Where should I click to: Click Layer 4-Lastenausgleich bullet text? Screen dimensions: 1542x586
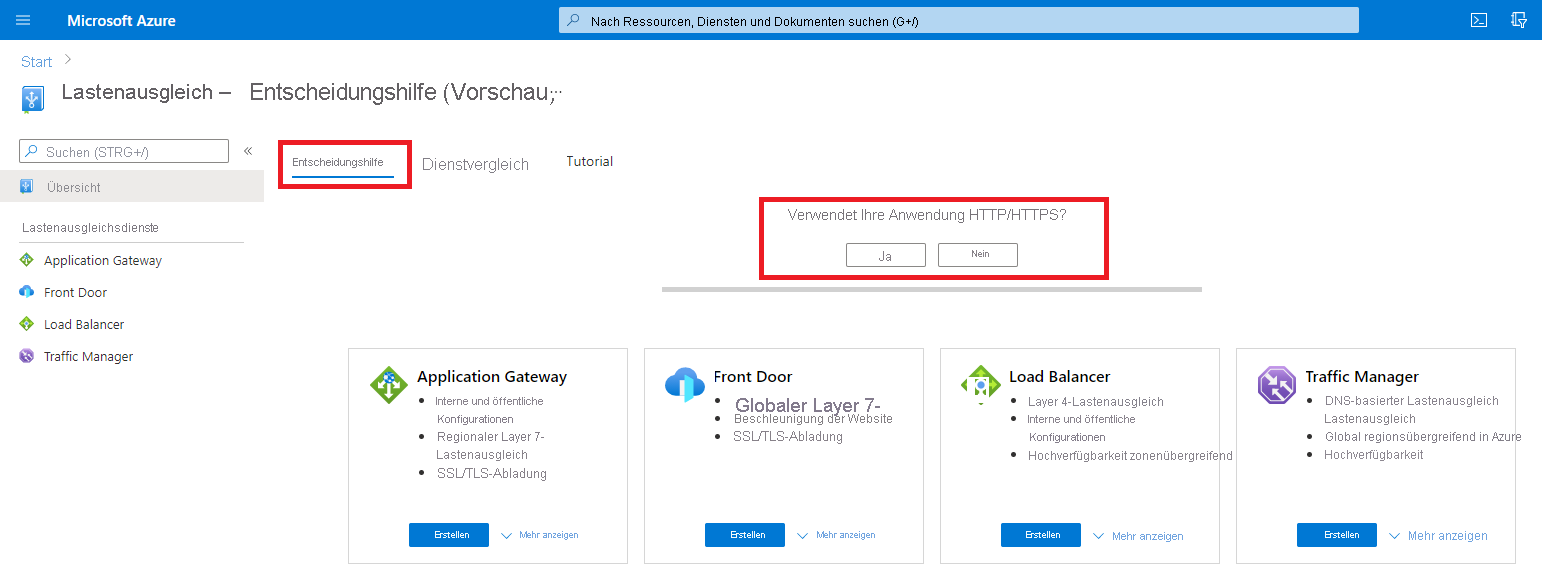[1096, 402]
